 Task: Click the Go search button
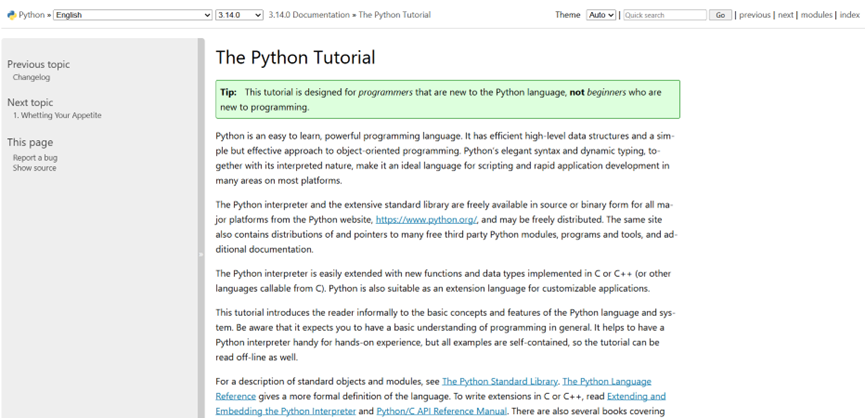click(x=720, y=15)
